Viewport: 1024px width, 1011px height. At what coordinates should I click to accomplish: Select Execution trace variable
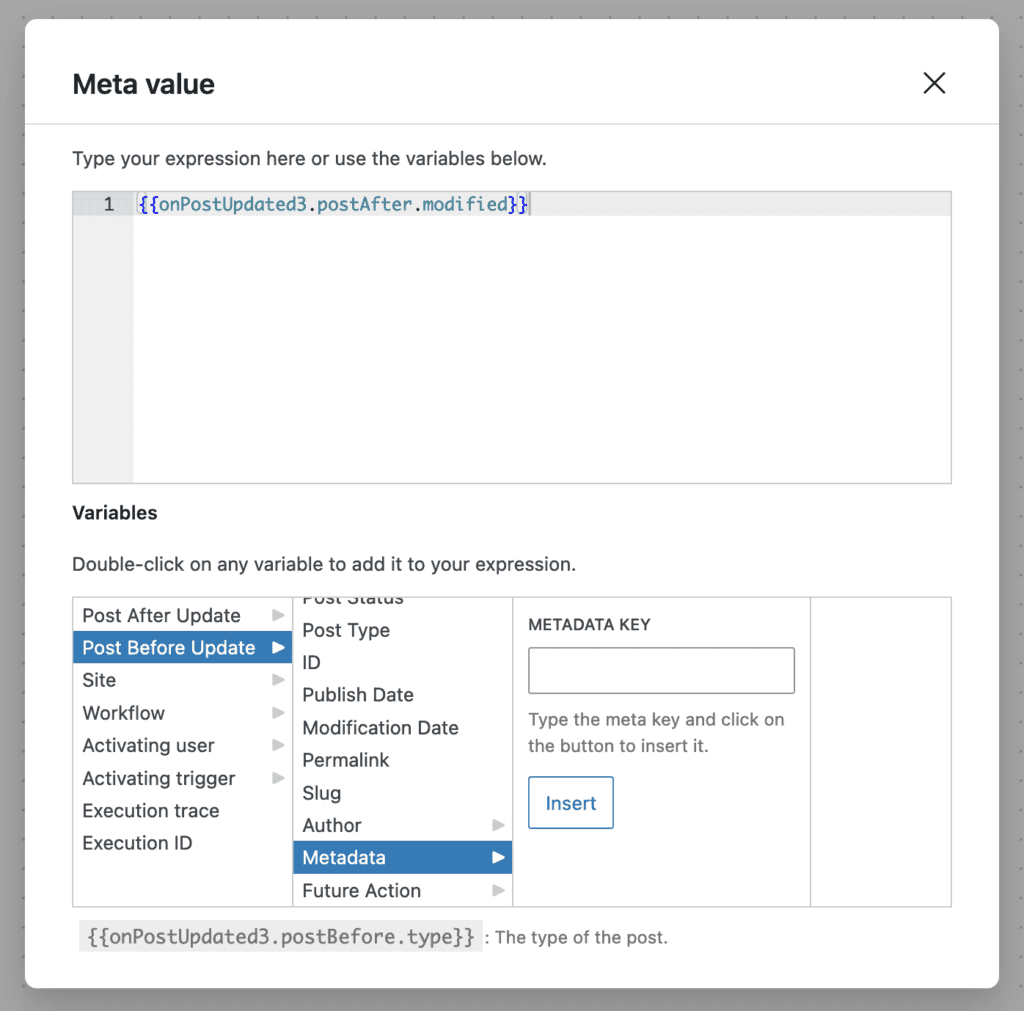coord(150,810)
